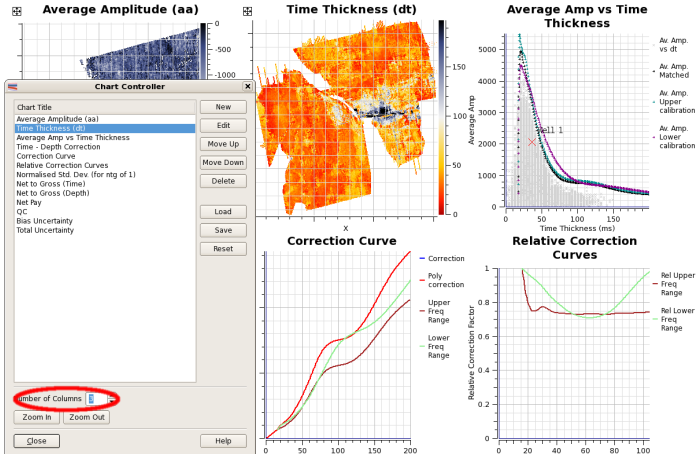
Task: Choose Relative Correction Curves from the list
Action: [62, 166]
